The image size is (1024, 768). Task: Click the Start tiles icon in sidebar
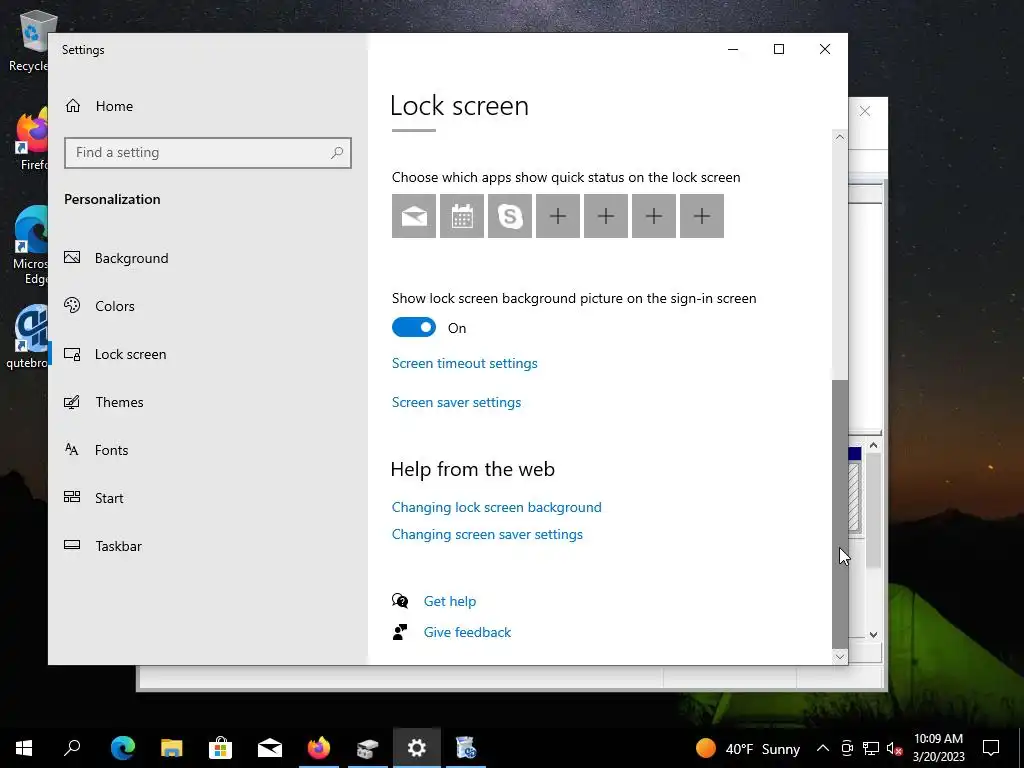tap(72, 497)
